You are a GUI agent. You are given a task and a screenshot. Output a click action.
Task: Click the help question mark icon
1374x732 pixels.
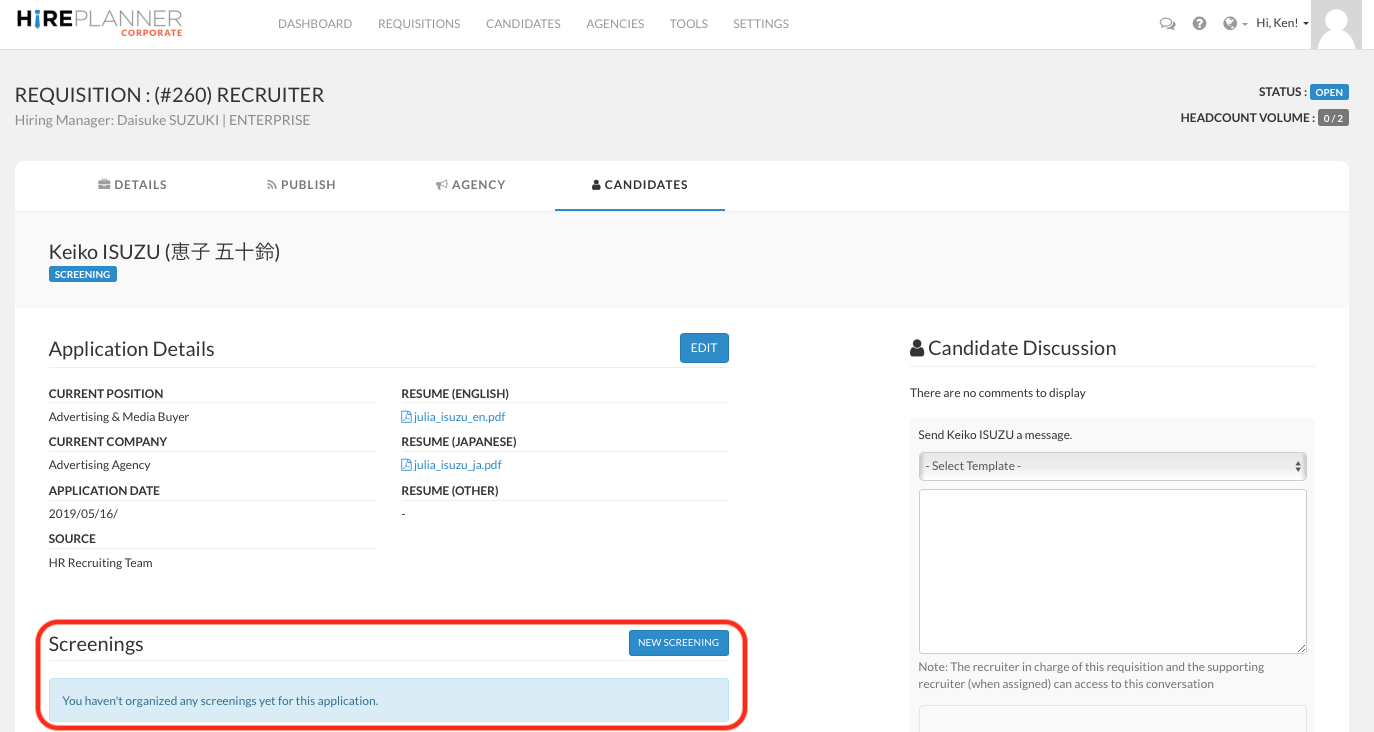click(x=1199, y=24)
